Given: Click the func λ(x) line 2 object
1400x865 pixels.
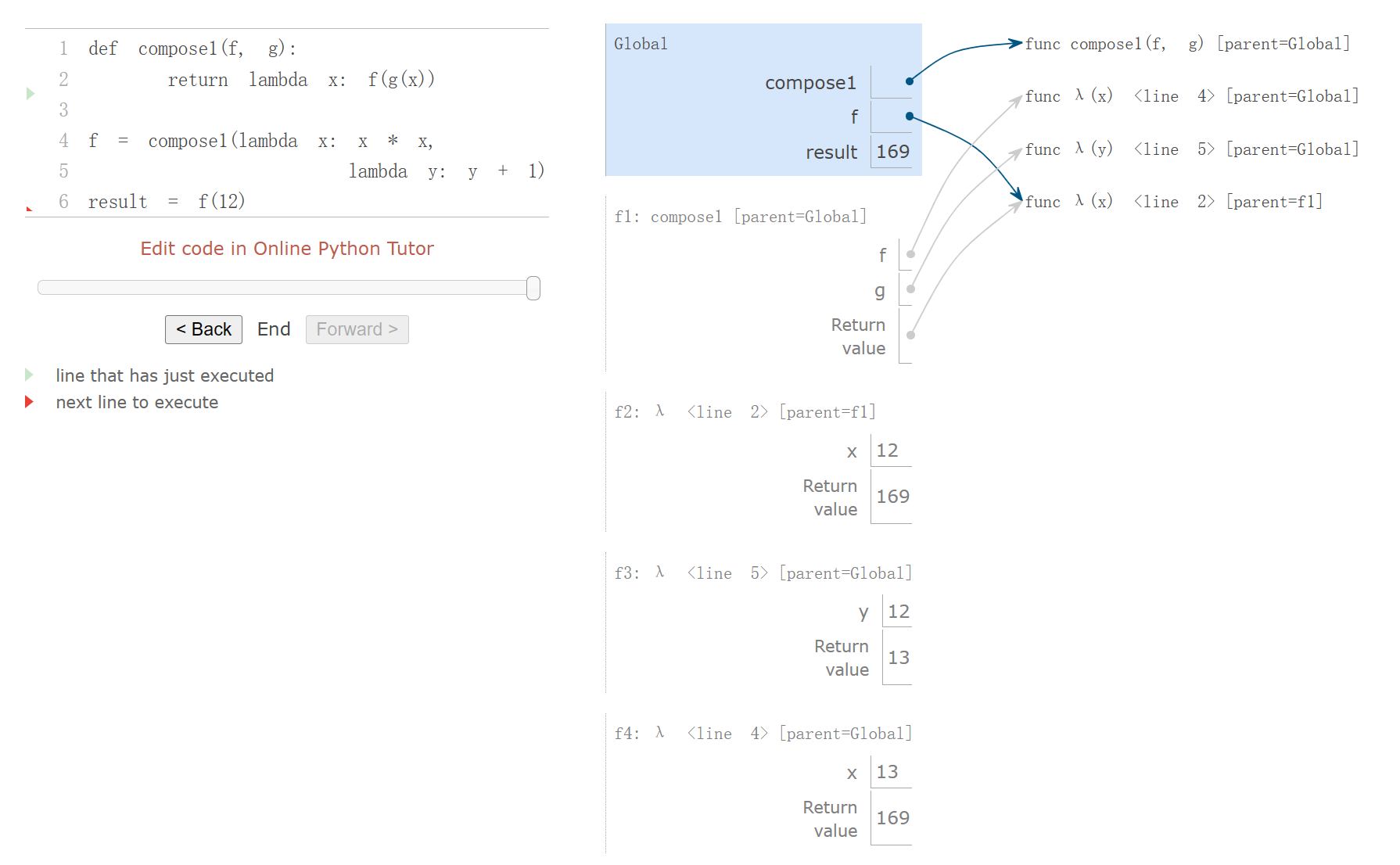Looking at the screenshot, I should 1173,202.
